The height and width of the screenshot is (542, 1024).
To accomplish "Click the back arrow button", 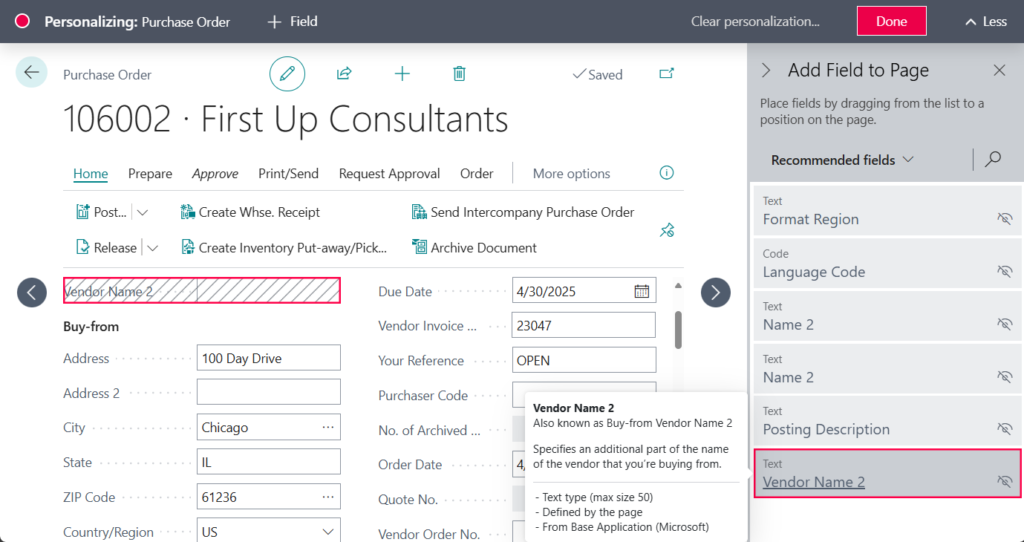I will coord(32,72).
